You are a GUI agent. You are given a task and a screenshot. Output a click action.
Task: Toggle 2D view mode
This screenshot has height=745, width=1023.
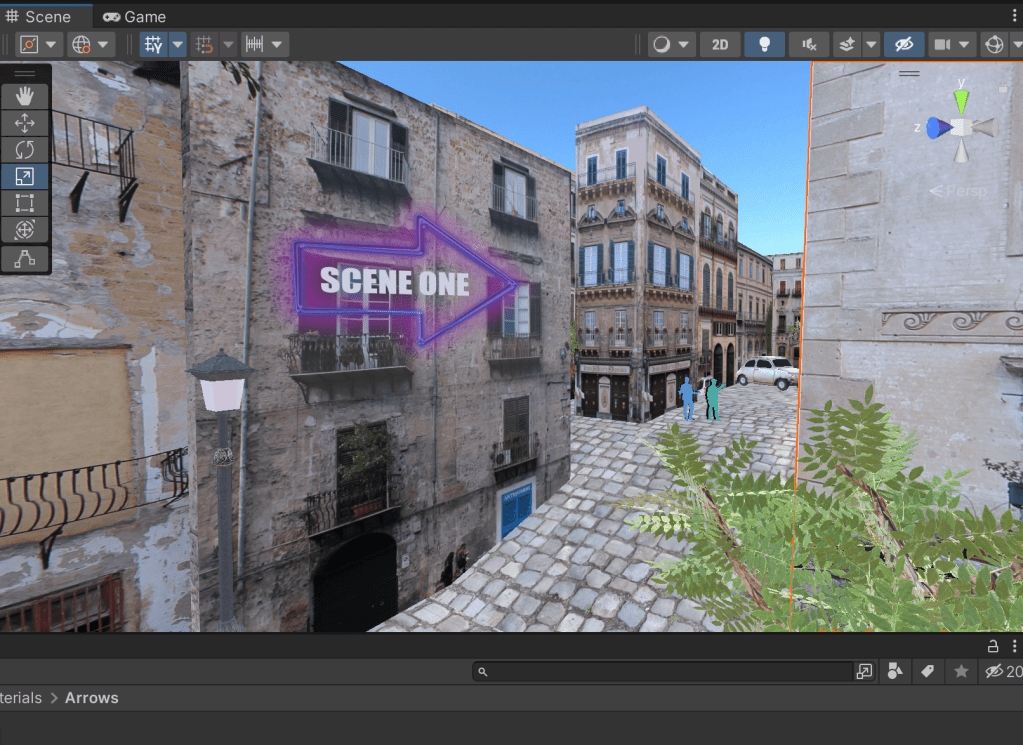pos(720,45)
